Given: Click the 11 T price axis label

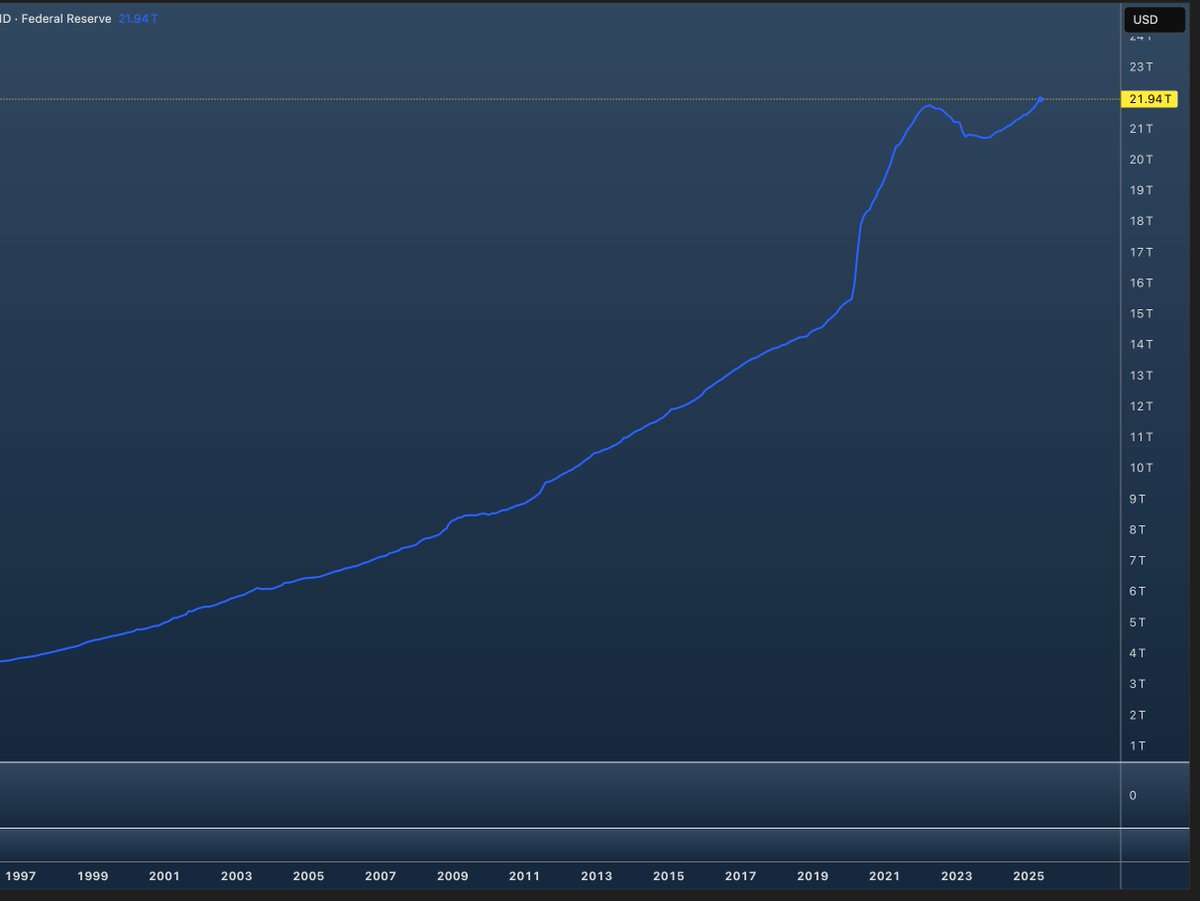Looking at the screenshot, I should click(1141, 437).
